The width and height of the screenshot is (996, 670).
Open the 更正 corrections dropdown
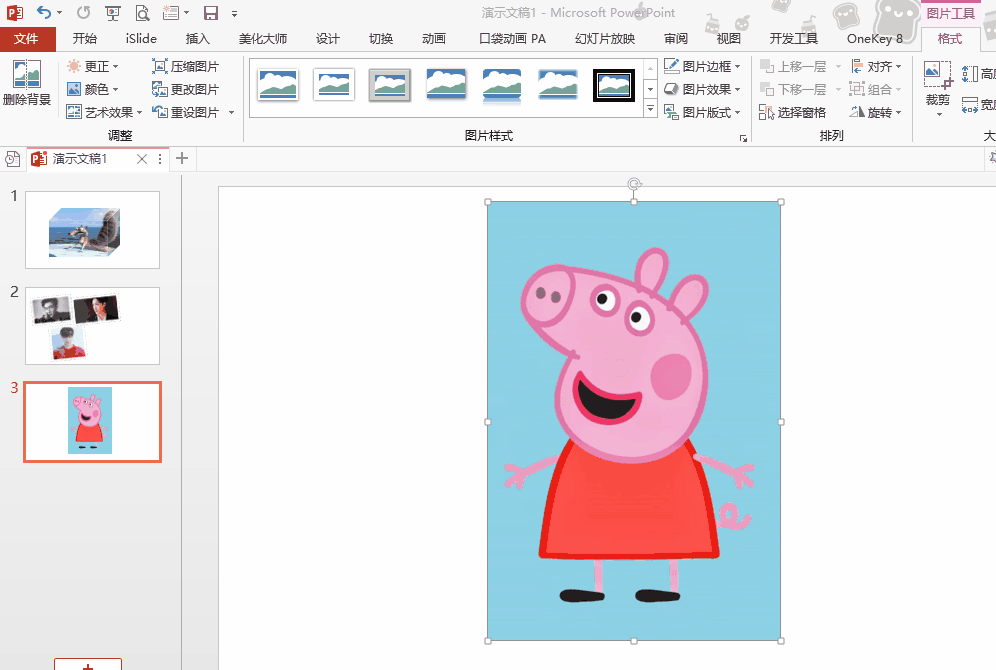click(93, 67)
